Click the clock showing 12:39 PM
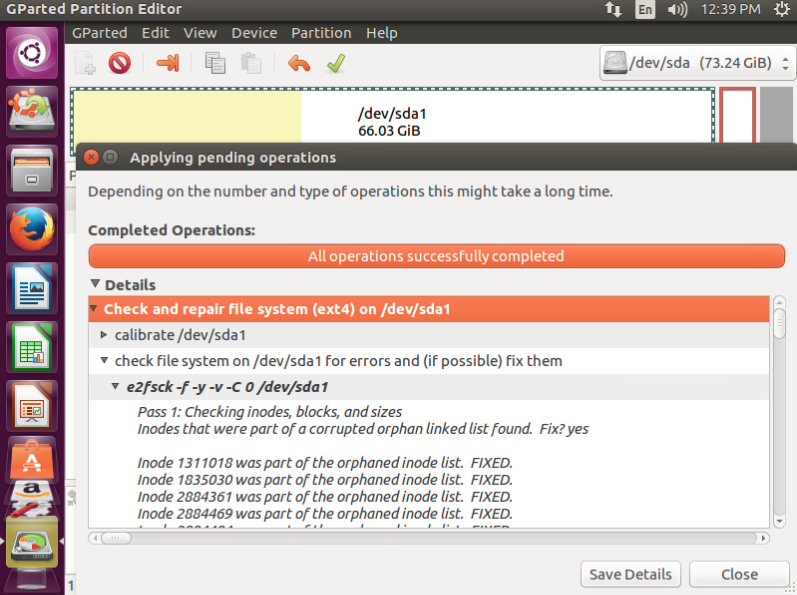Screen dimensions: 797x595 [x=730, y=9]
